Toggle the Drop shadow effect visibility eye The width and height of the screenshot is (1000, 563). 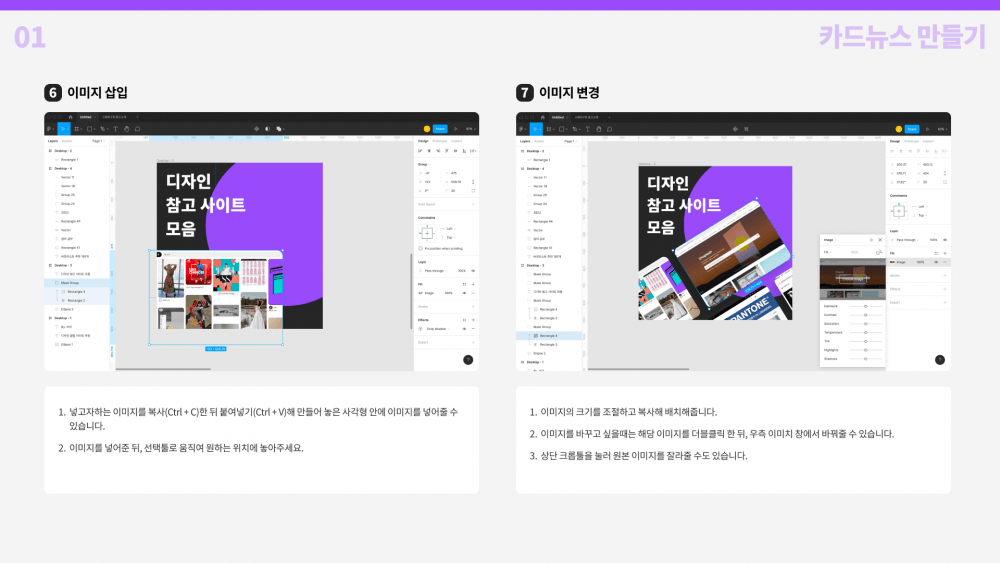[463, 328]
